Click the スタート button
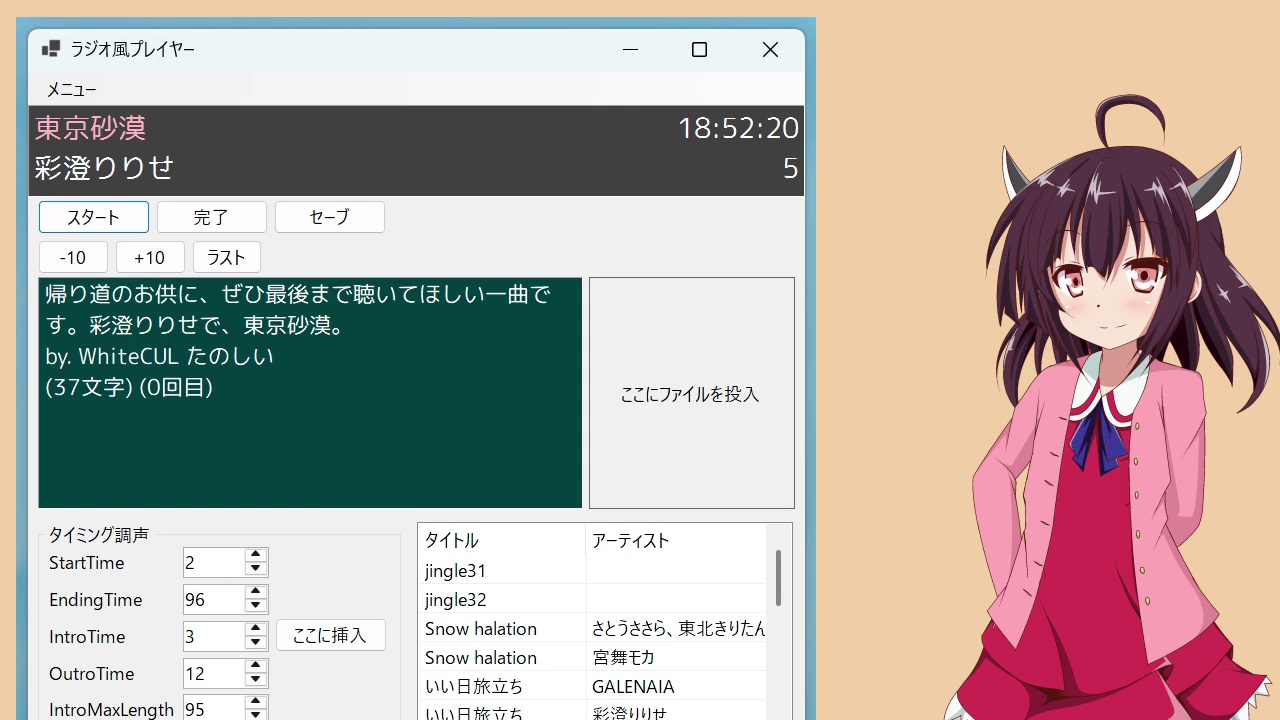 pyautogui.click(x=94, y=217)
